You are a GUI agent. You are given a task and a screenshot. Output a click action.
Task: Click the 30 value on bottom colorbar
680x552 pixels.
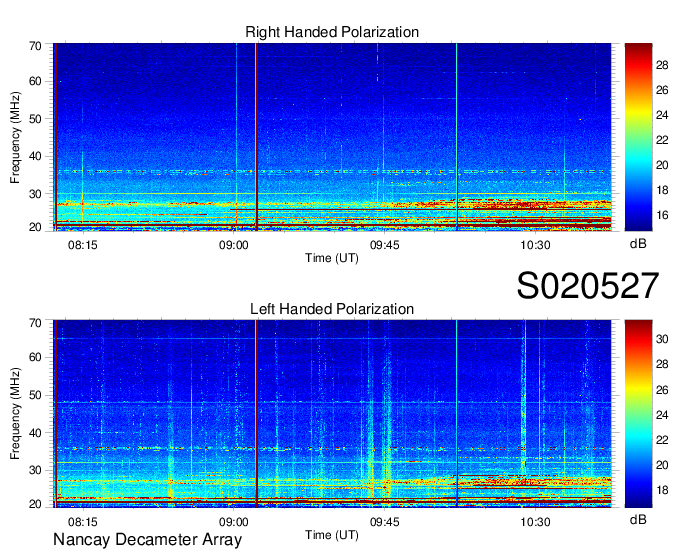pos(662,339)
